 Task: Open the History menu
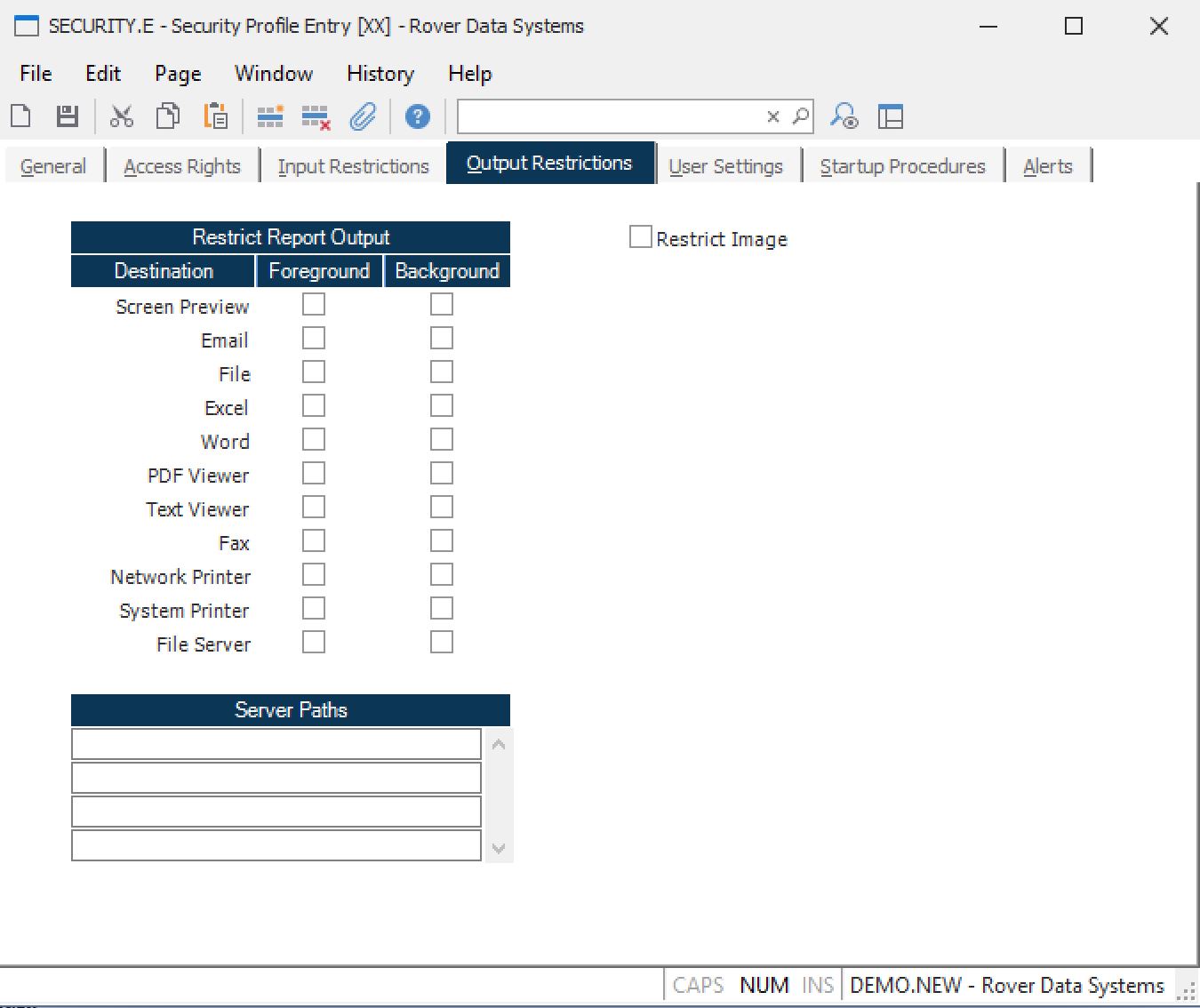tap(380, 74)
